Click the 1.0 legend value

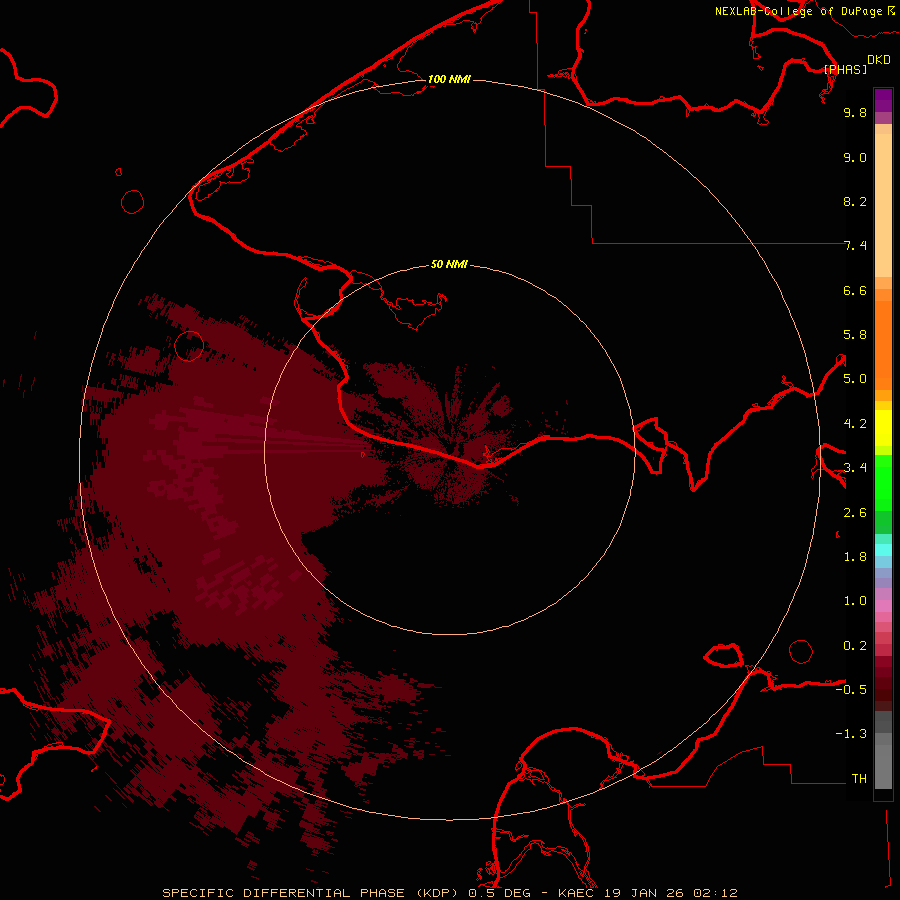click(x=855, y=601)
